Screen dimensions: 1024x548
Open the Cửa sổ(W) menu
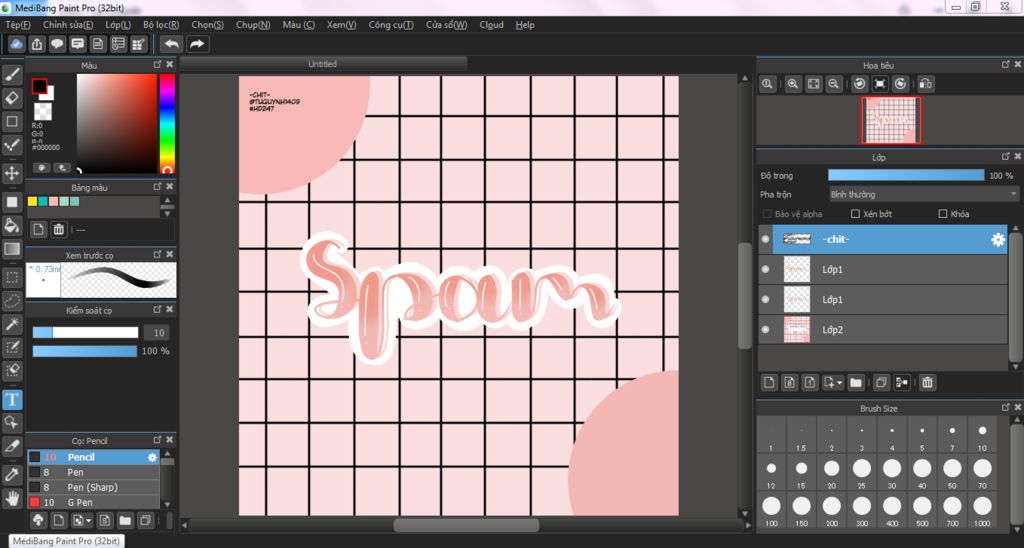(447, 25)
